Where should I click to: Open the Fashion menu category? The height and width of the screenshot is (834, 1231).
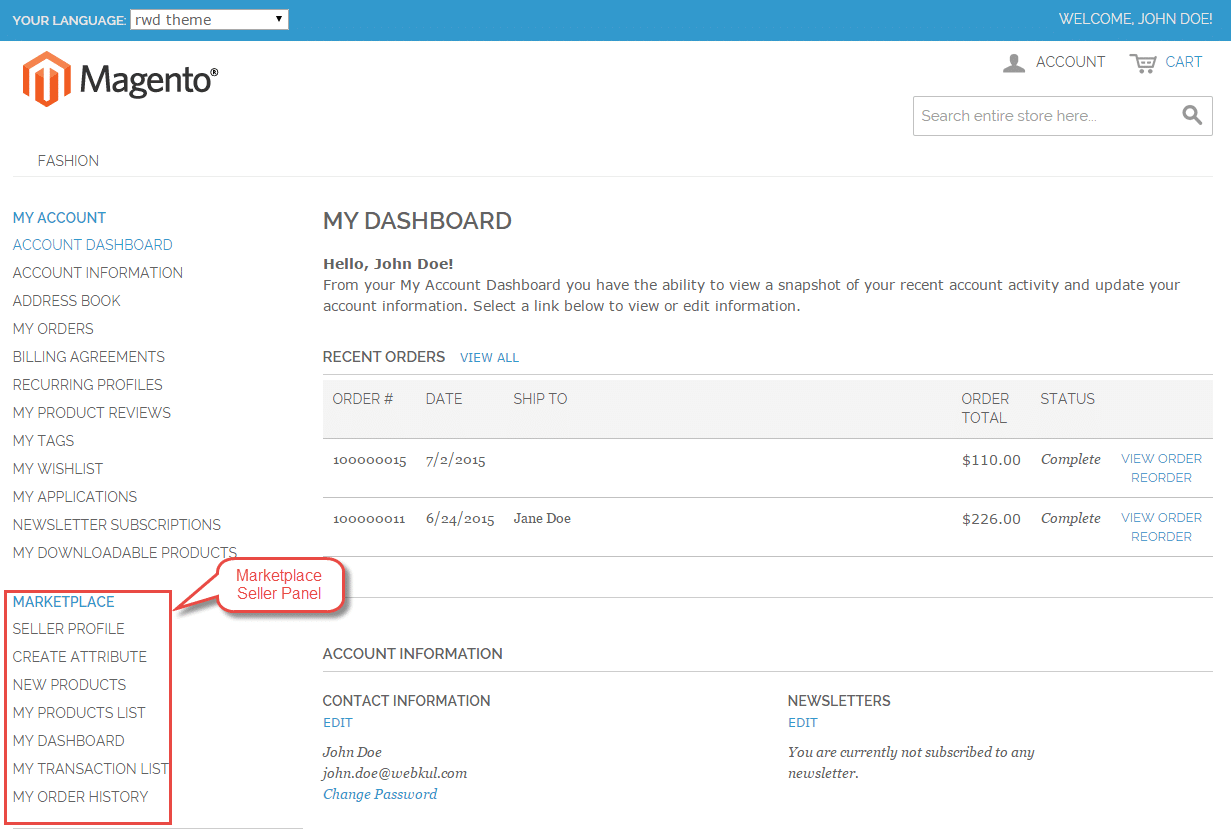(x=68, y=161)
